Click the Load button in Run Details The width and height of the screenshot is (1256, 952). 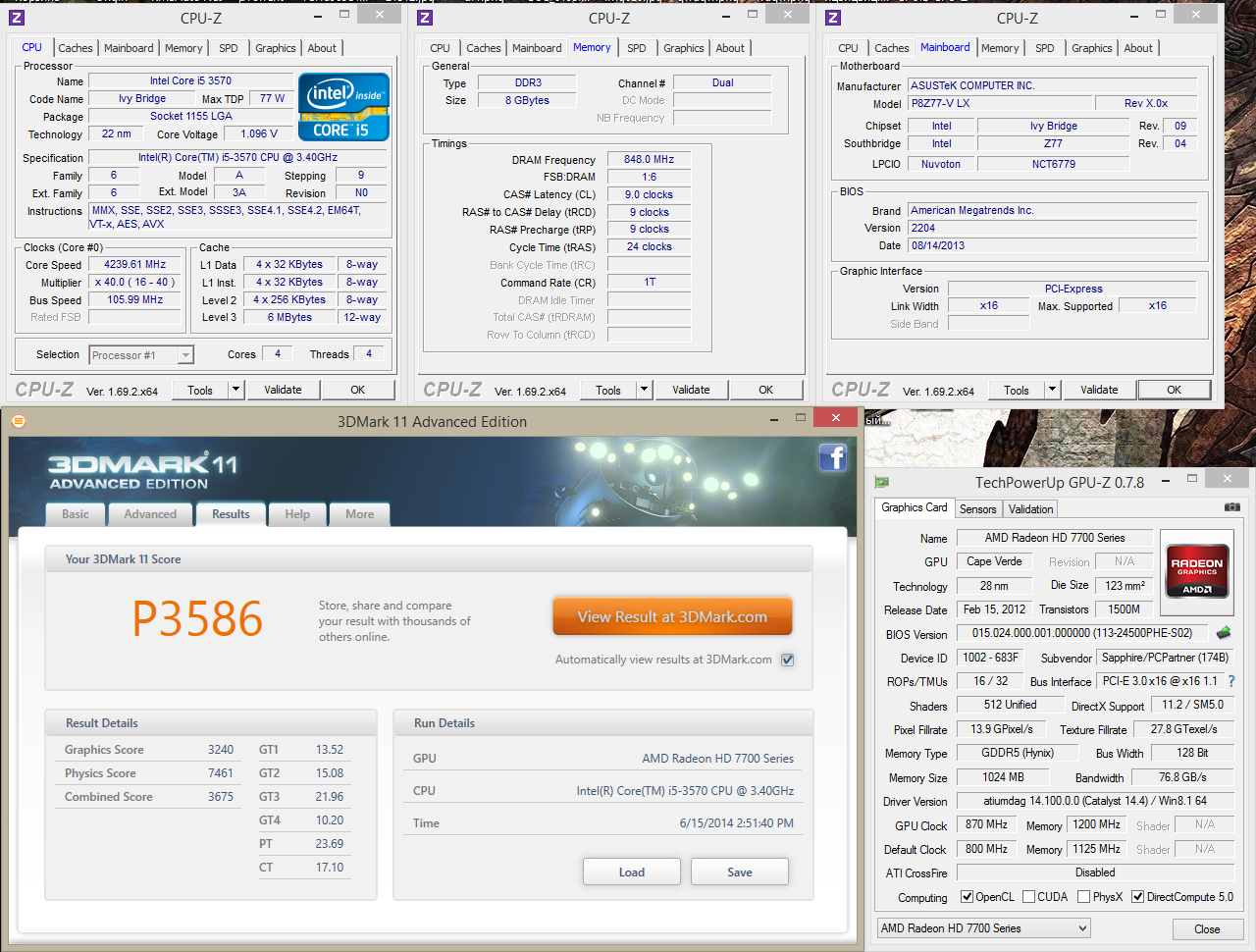point(632,872)
